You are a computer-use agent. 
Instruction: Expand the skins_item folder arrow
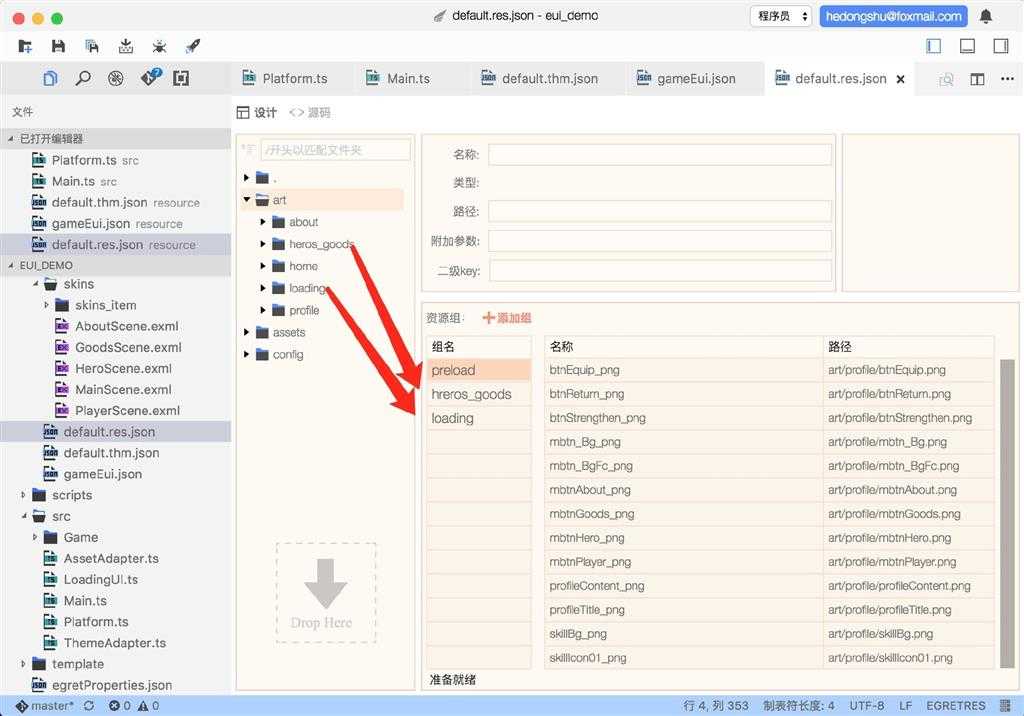46,305
